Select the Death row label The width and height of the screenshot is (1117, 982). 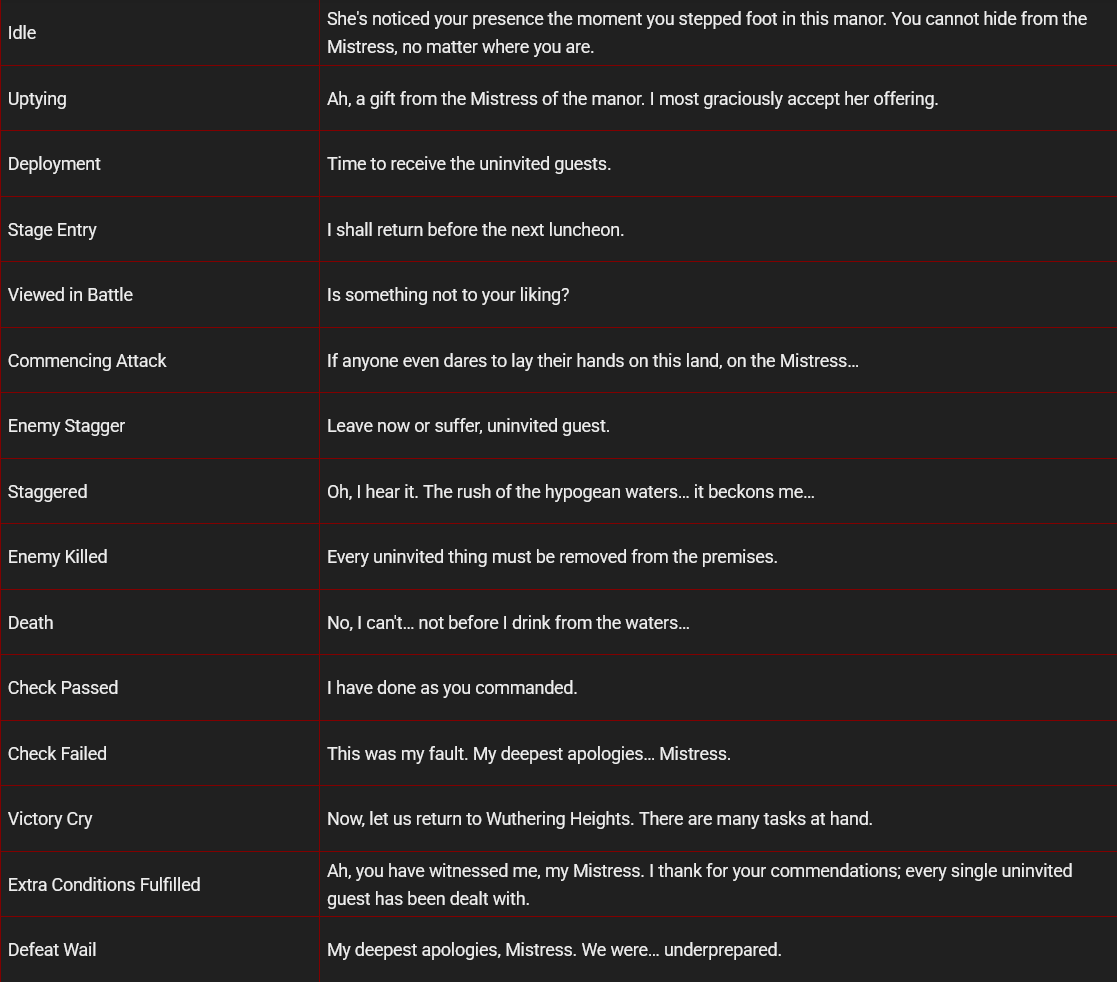click(x=31, y=623)
